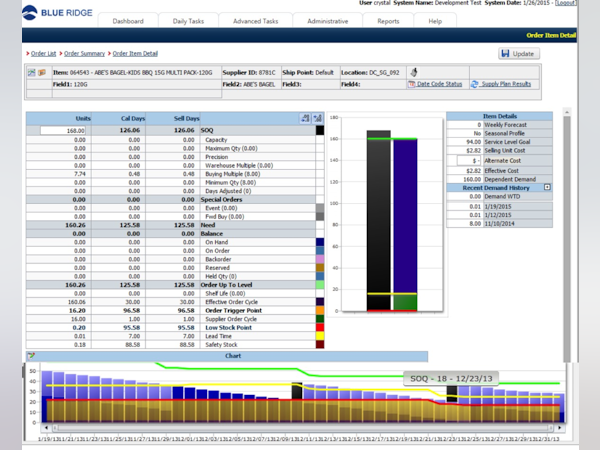Click the item chart icon beside Item
Image resolution: width=600 pixels, height=450 pixels.
[31, 72]
